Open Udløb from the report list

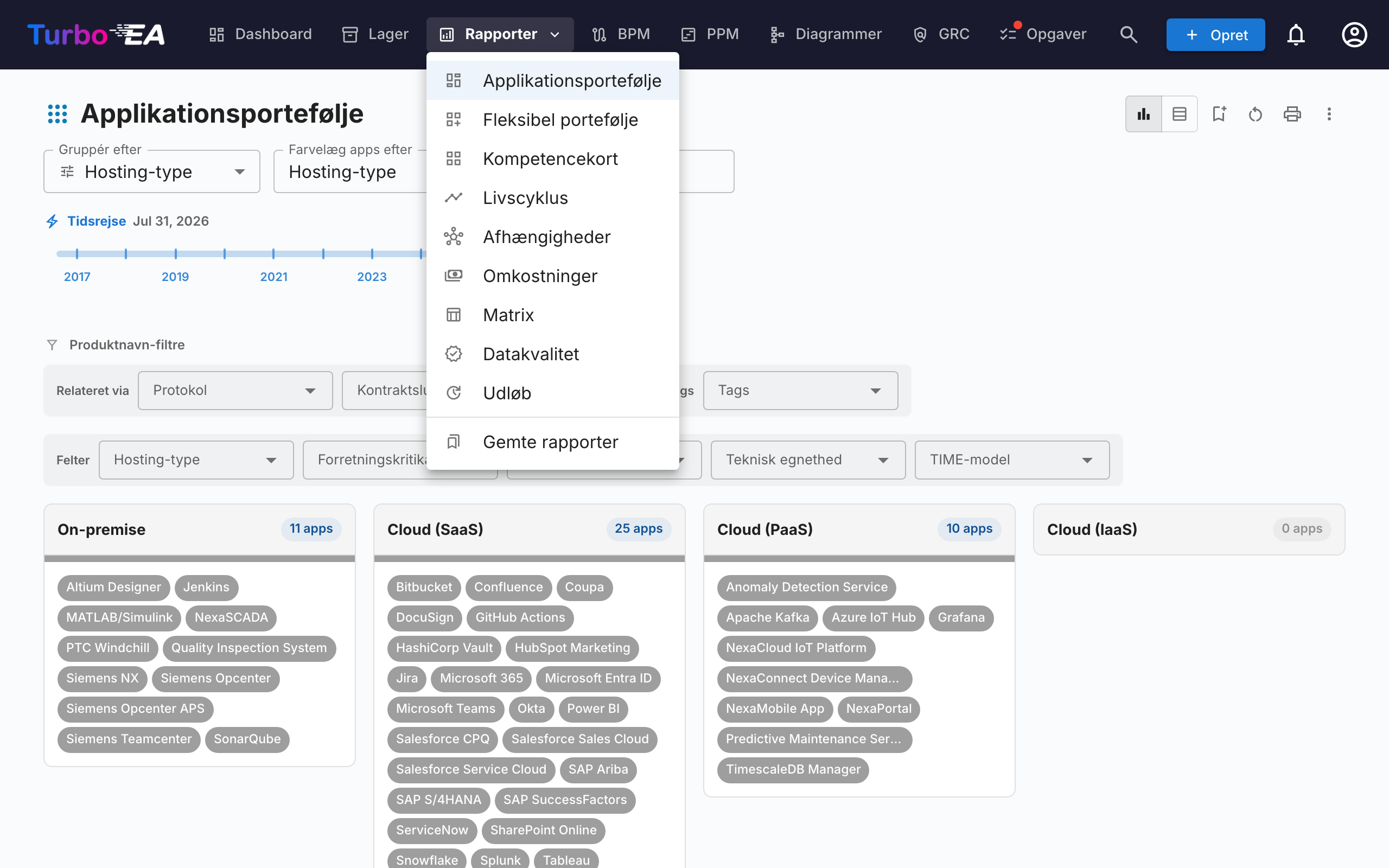point(553,393)
